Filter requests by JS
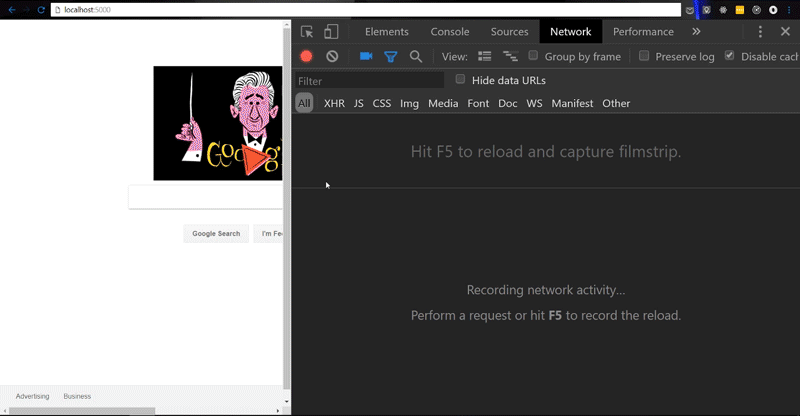Image resolution: width=800 pixels, height=416 pixels. point(359,103)
